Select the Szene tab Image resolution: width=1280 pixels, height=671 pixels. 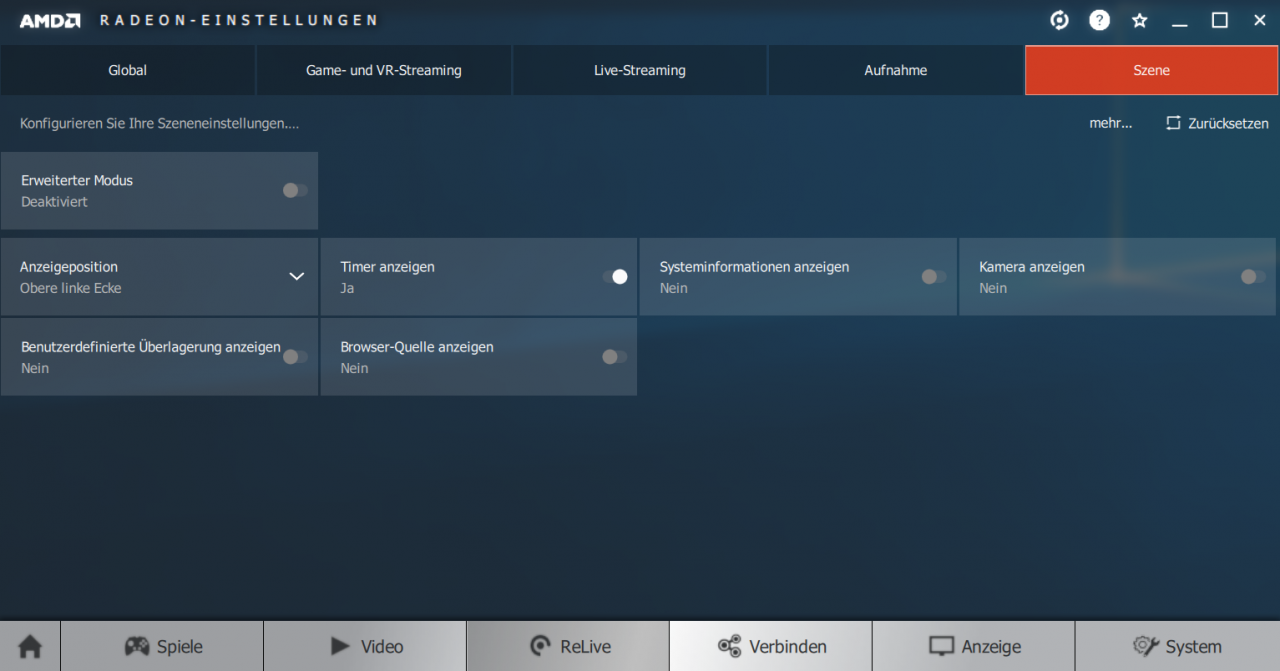1152,70
